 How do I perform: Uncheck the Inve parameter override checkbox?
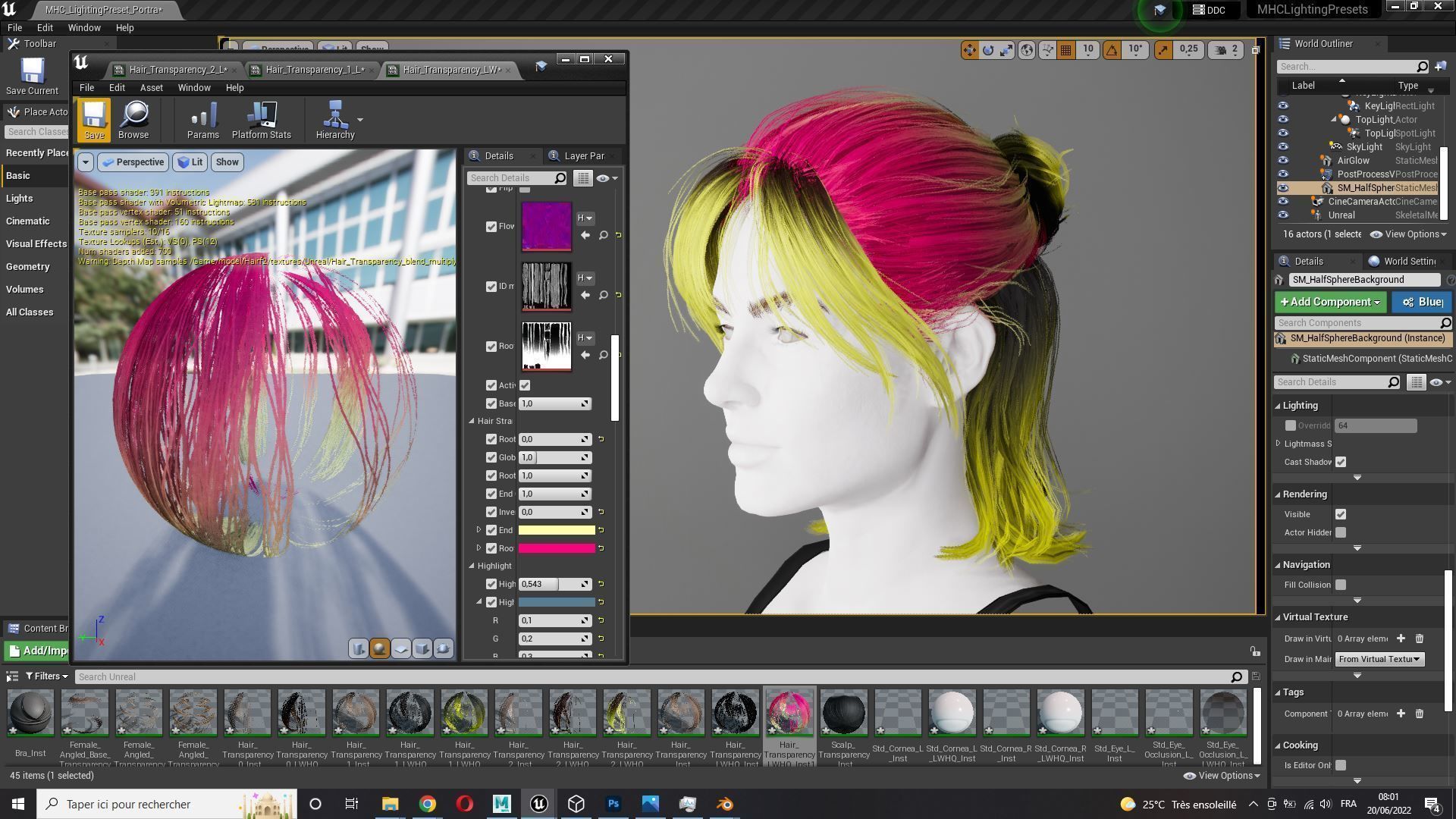pyautogui.click(x=491, y=513)
